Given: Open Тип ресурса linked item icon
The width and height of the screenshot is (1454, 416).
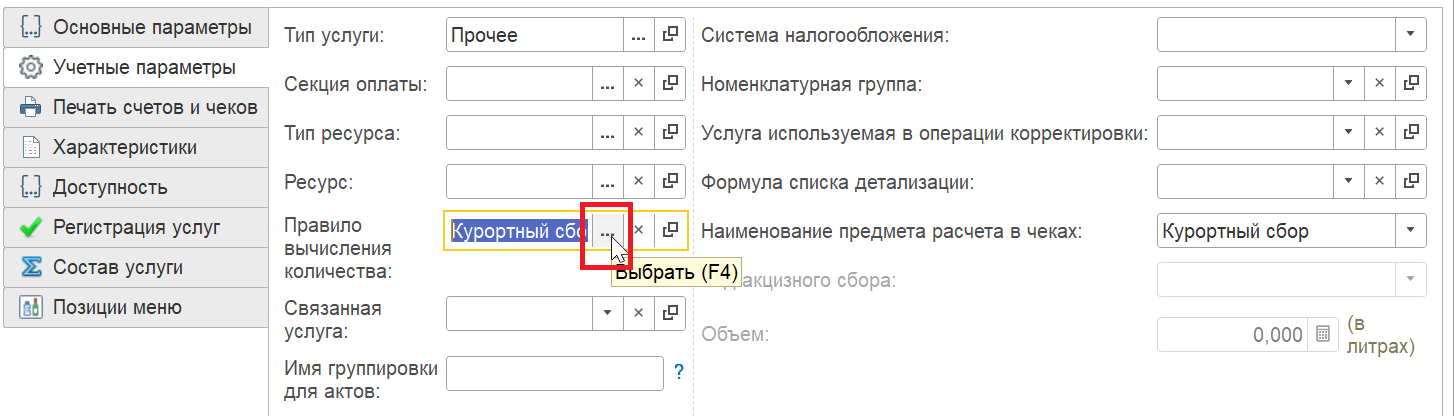Looking at the screenshot, I should pos(670,132).
